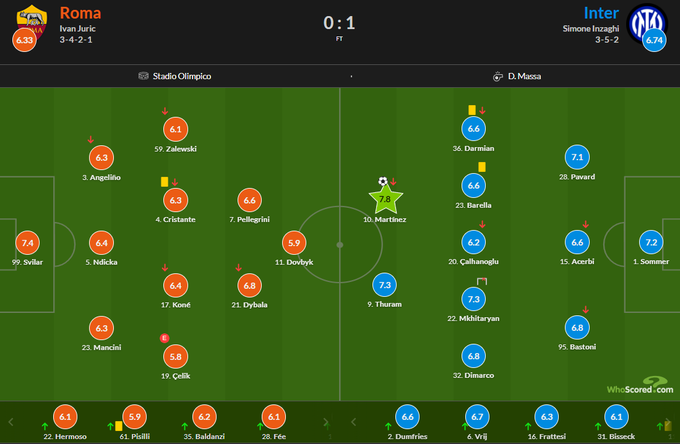Select Svilar's 7.4 rating circle
Screen dimensions: 680x444
coord(28,242)
